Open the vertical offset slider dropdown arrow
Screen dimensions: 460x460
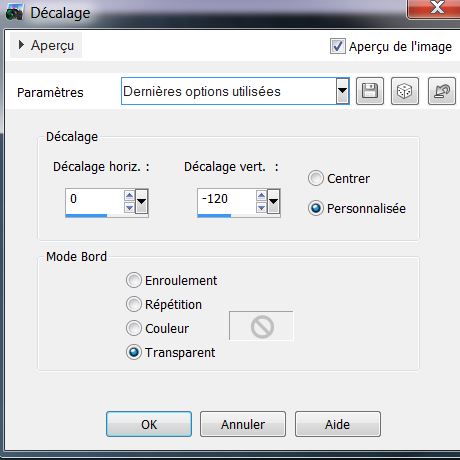click(273, 201)
